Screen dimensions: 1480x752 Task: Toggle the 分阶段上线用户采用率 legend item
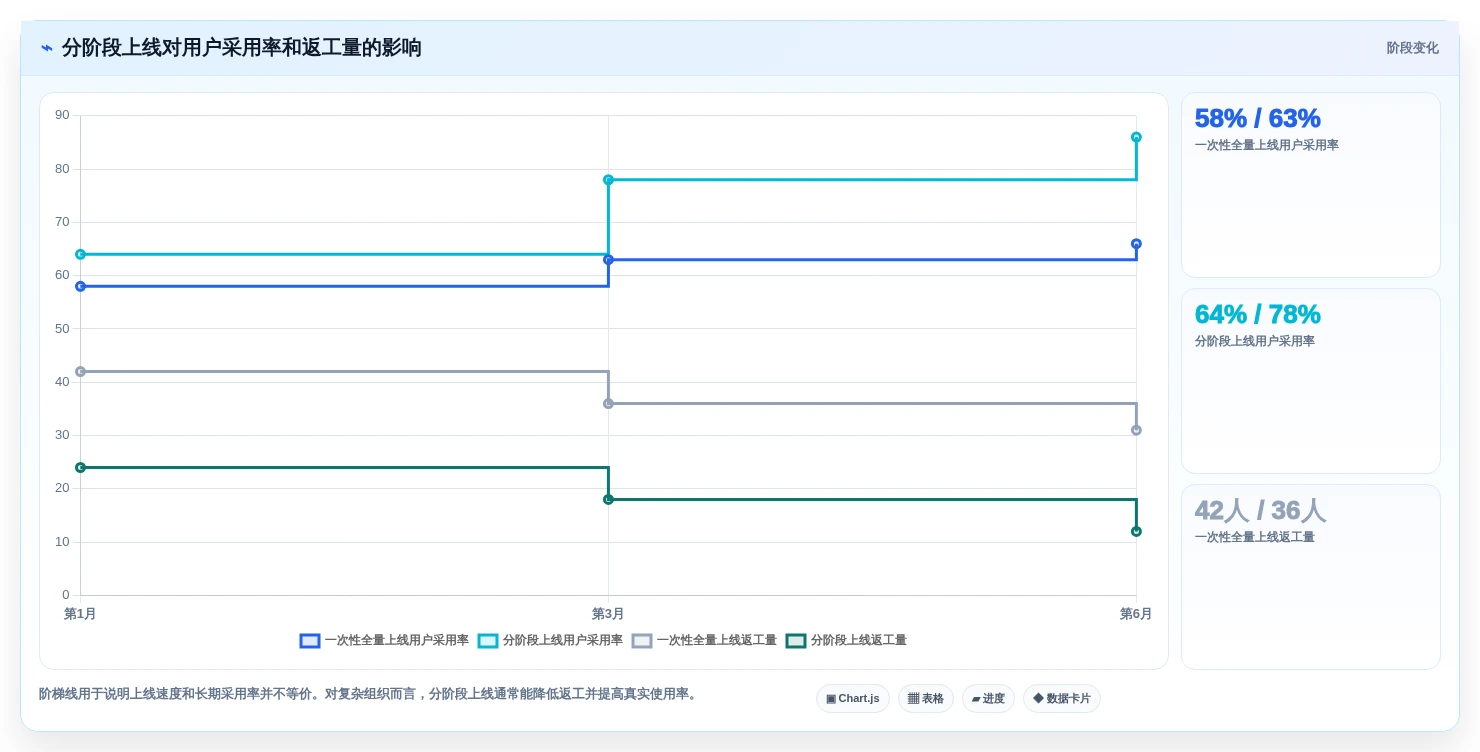tap(550, 641)
